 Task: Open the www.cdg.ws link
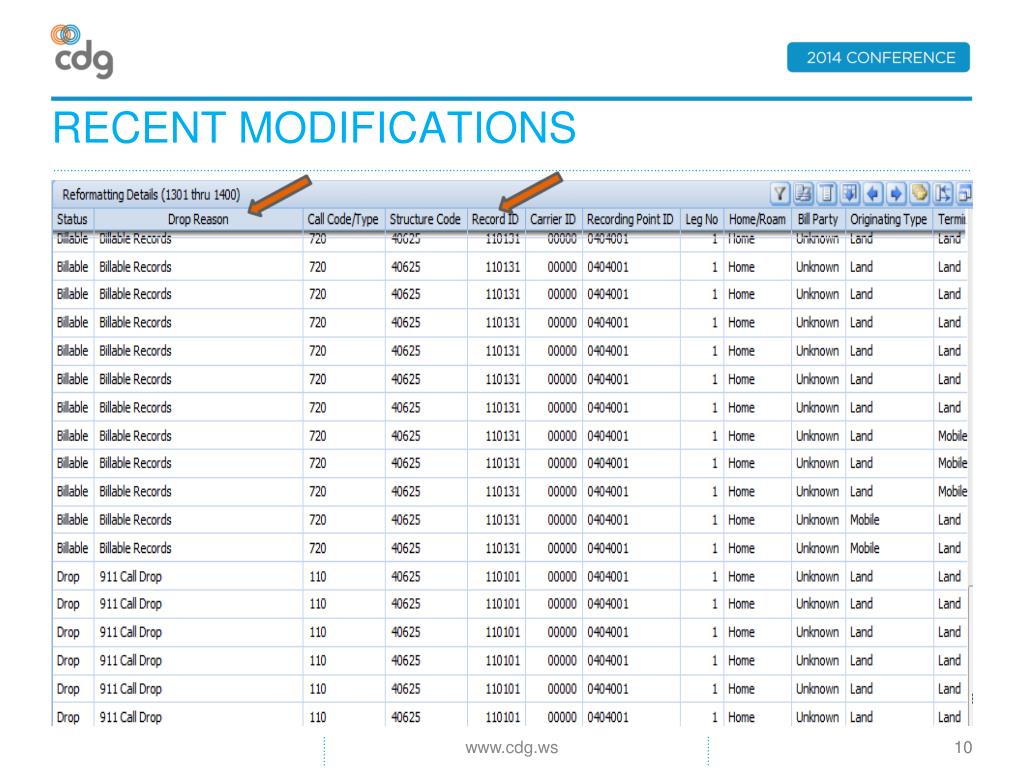pos(511,748)
